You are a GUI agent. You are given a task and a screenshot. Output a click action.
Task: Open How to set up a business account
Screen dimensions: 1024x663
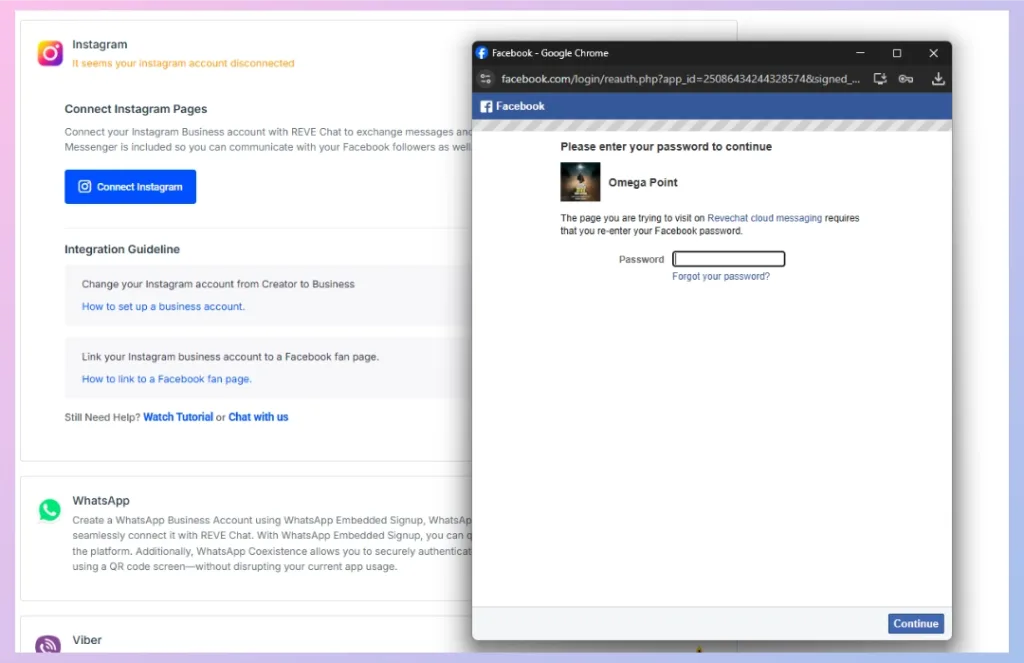pyautogui.click(x=163, y=306)
